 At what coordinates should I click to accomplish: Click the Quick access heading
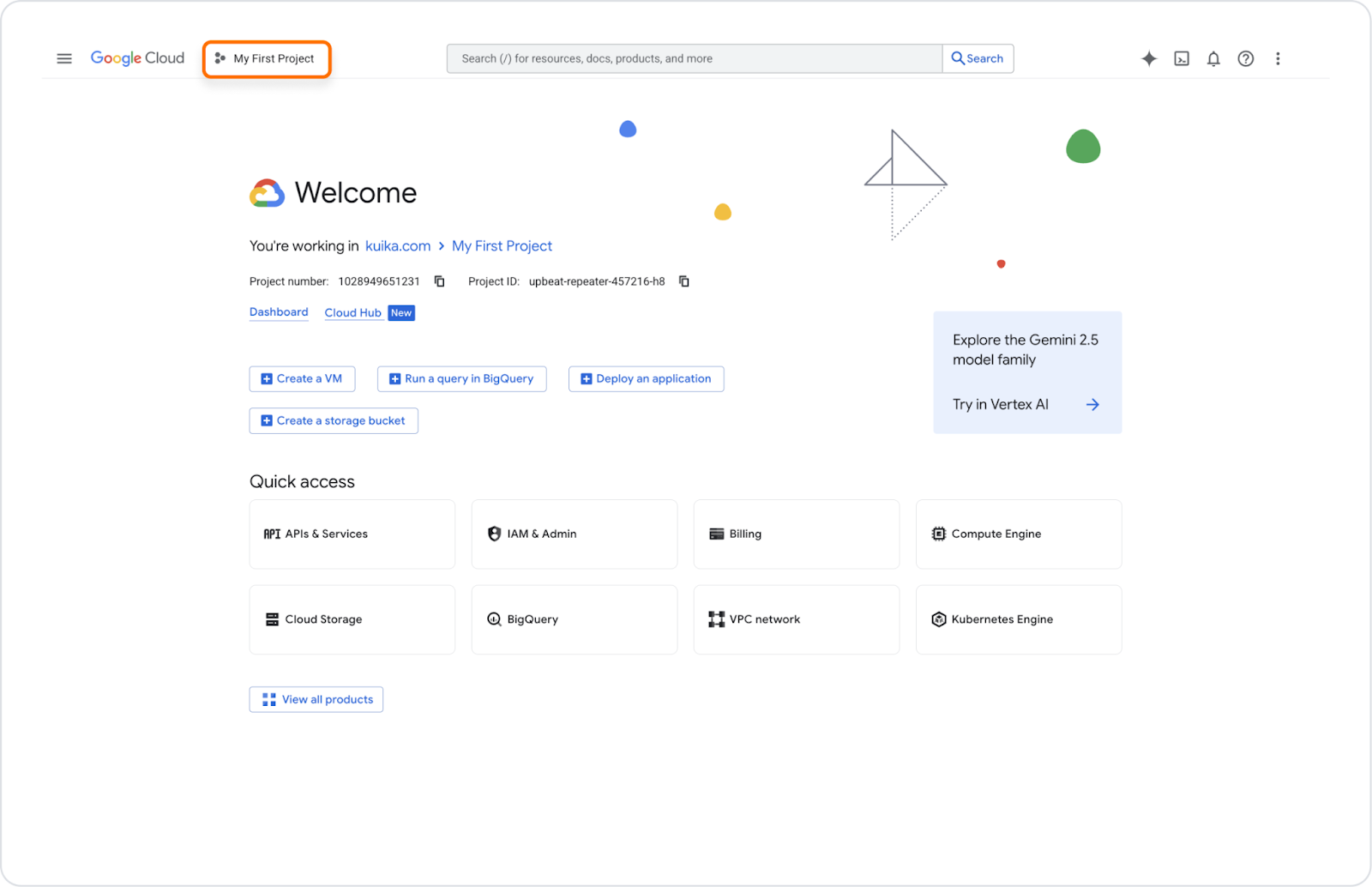302,482
